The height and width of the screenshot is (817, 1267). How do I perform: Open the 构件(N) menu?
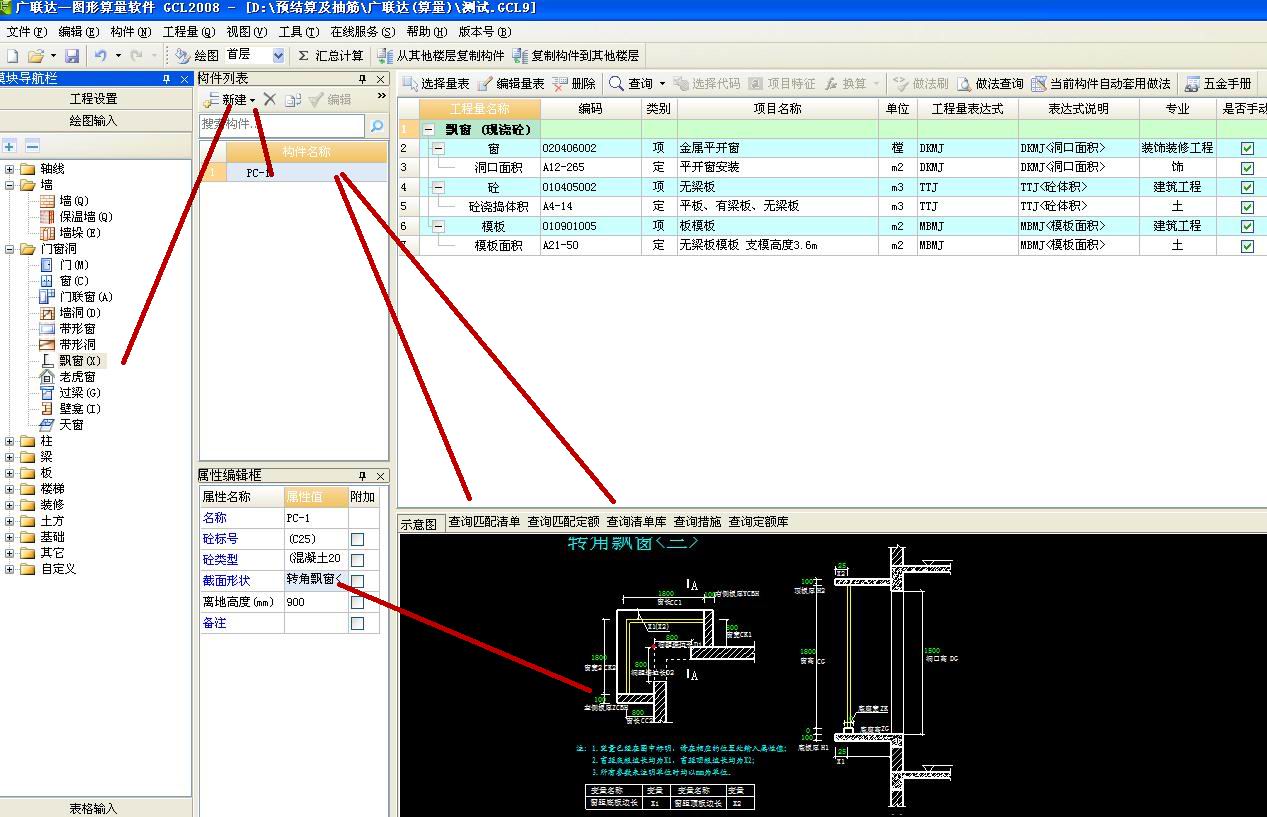[x=132, y=32]
